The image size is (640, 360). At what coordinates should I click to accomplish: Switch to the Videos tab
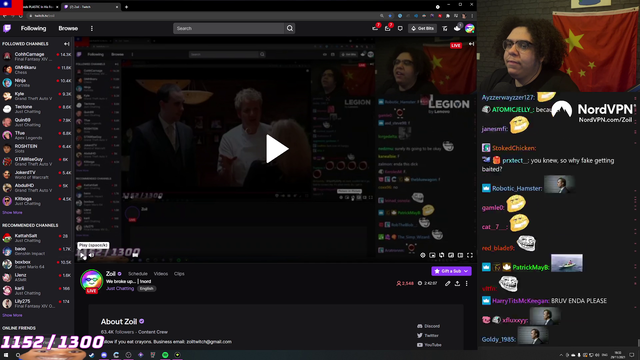click(161, 274)
